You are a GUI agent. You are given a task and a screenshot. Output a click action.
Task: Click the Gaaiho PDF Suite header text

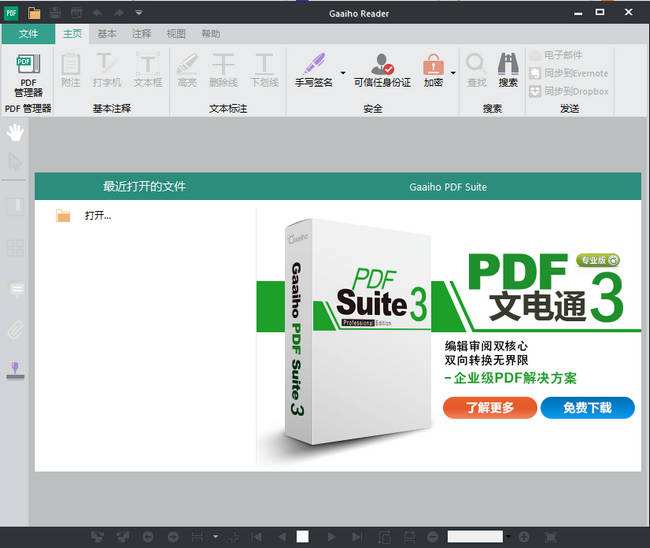tap(448, 187)
